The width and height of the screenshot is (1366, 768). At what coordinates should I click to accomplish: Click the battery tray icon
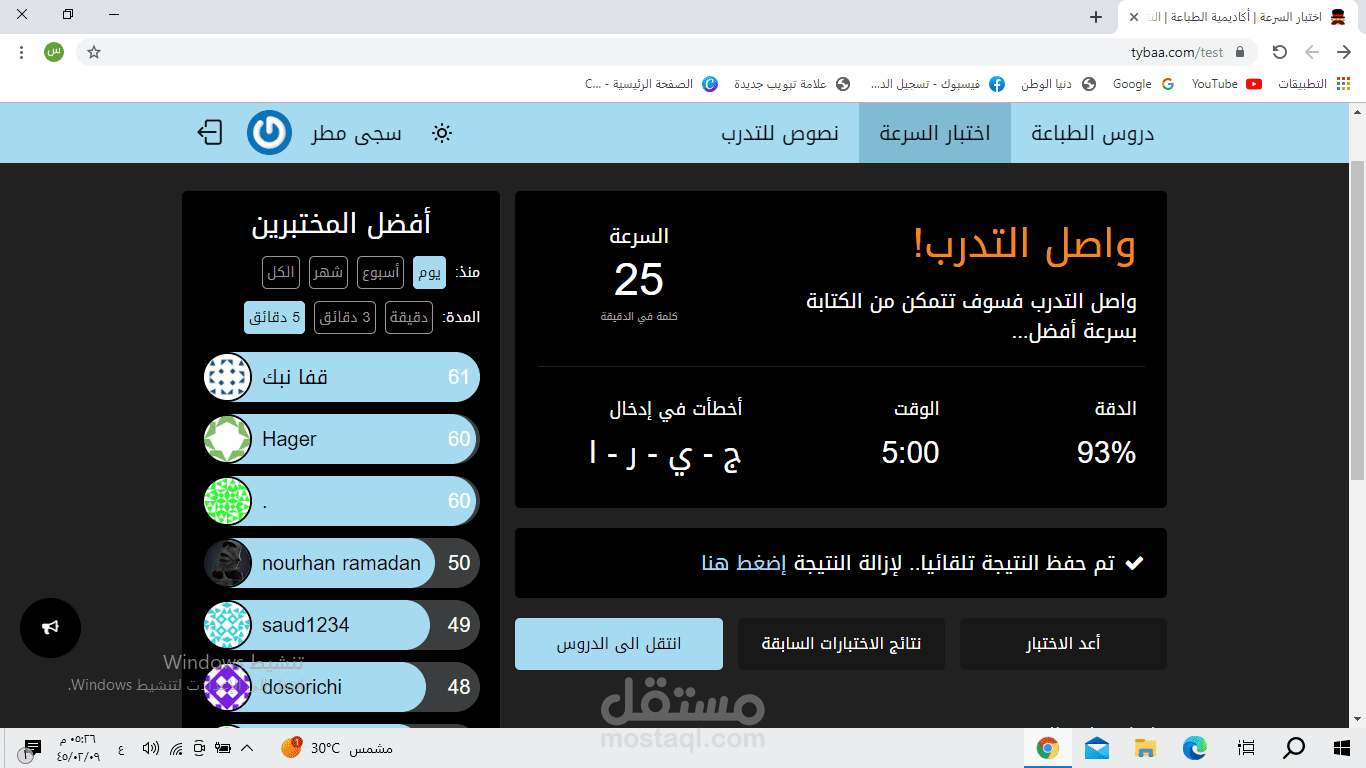pyautogui.click(x=223, y=748)
